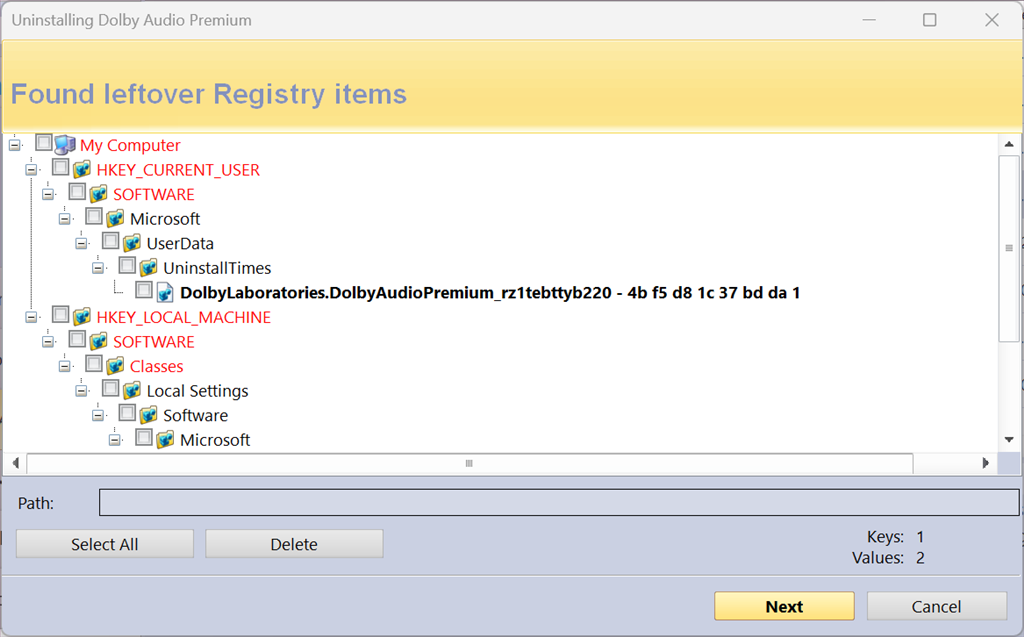Click the registry value icon beside DolbyLaboratories entry
1024x637 pixels.
(165, 292)
